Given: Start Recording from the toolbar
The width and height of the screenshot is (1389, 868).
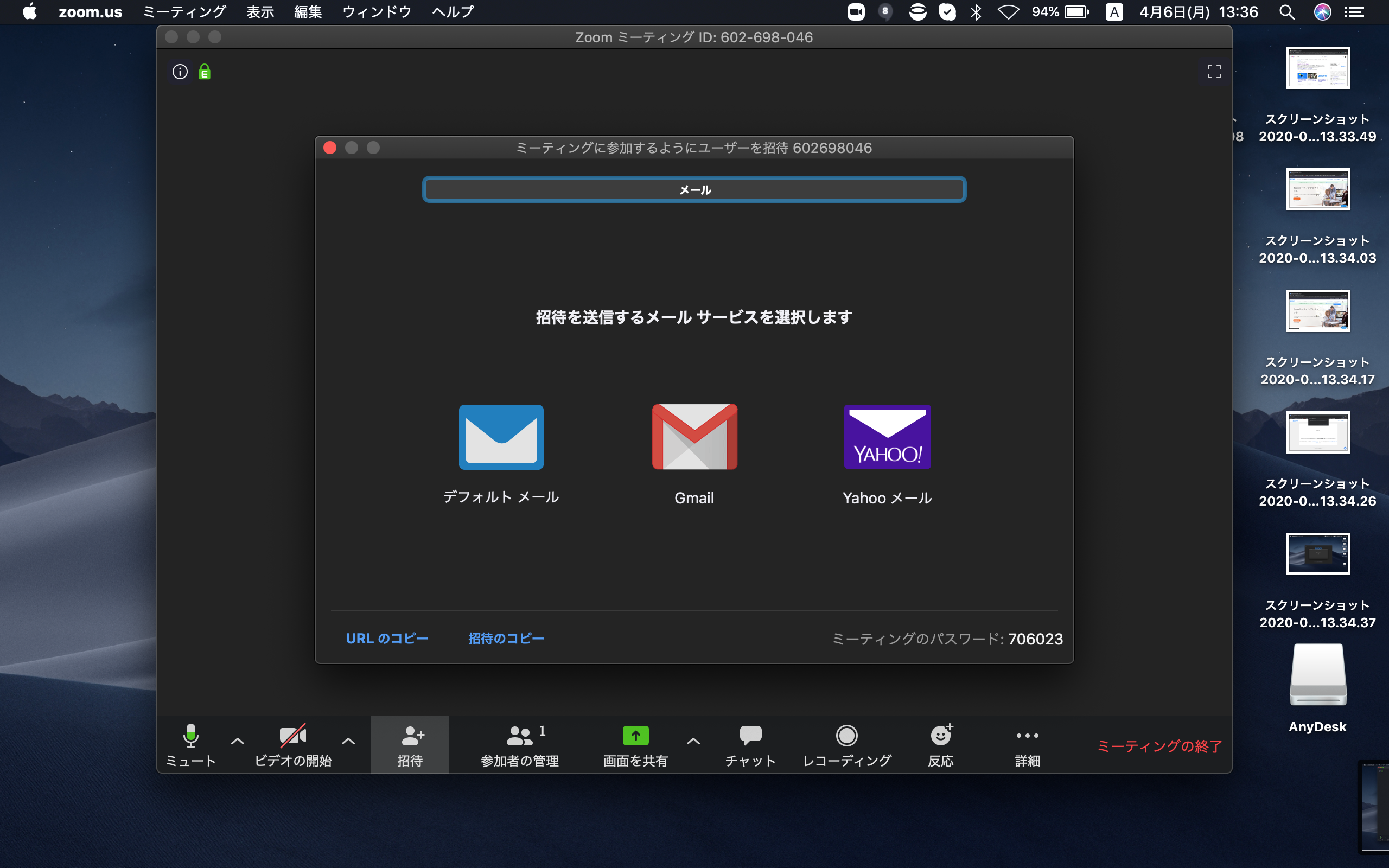Looking at the screenshot, I should (x=846, y=744).
